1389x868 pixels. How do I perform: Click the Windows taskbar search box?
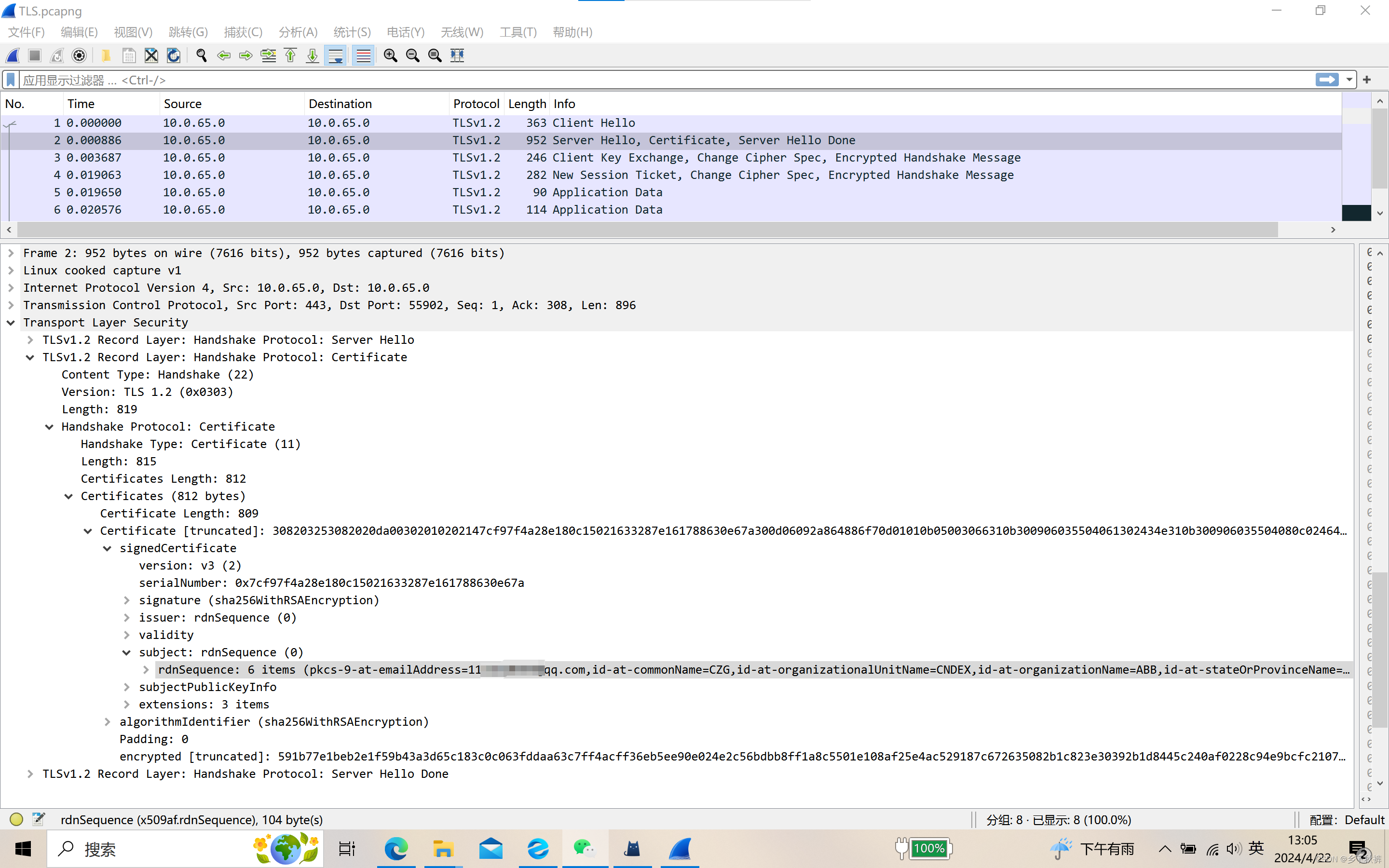(x=185, y=849)
